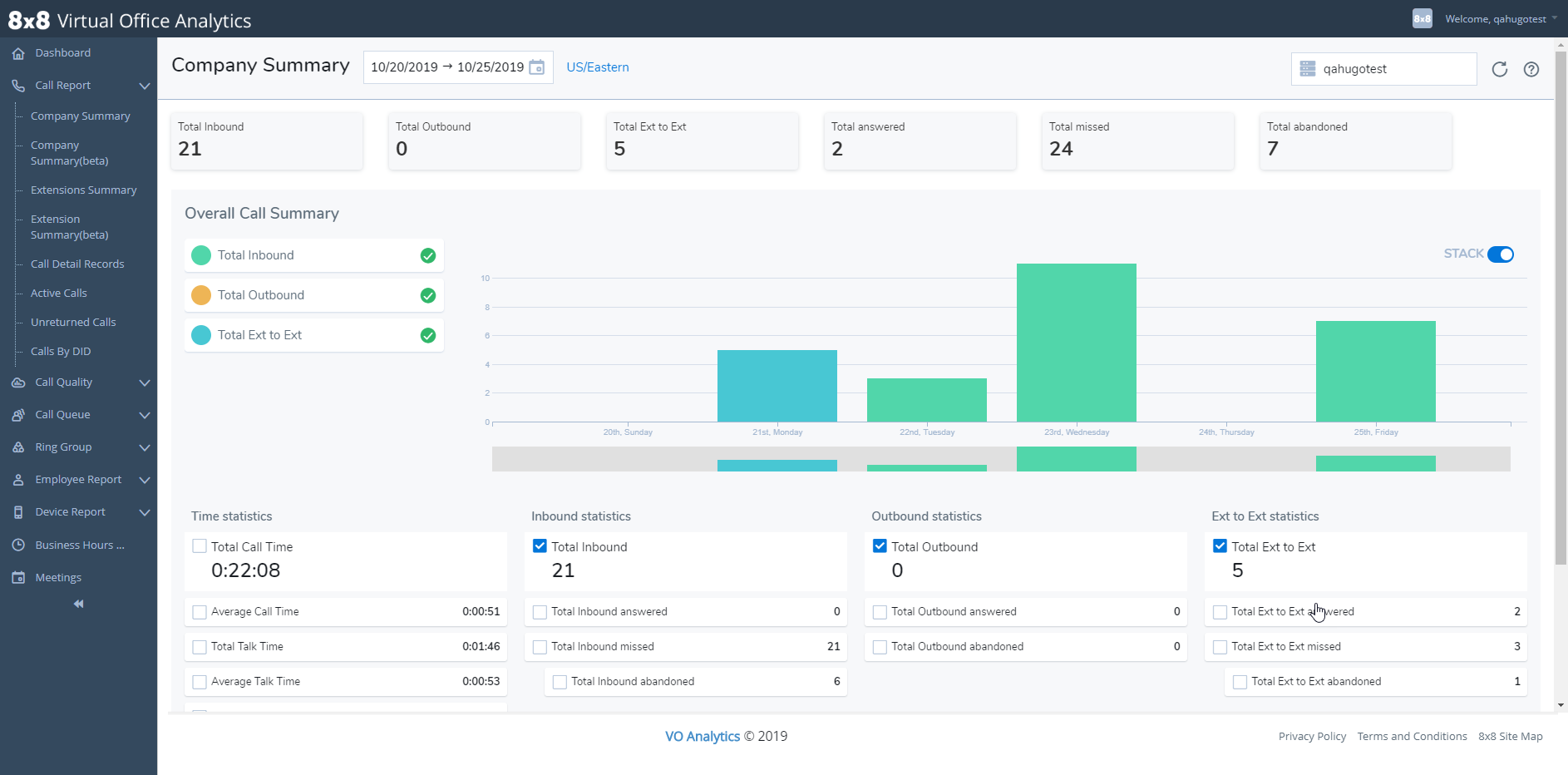Image resolution: width=1568 pixels, height=775 pixels.
Task: Collapse the left navigation sidebar
Action: click(78, 604)
